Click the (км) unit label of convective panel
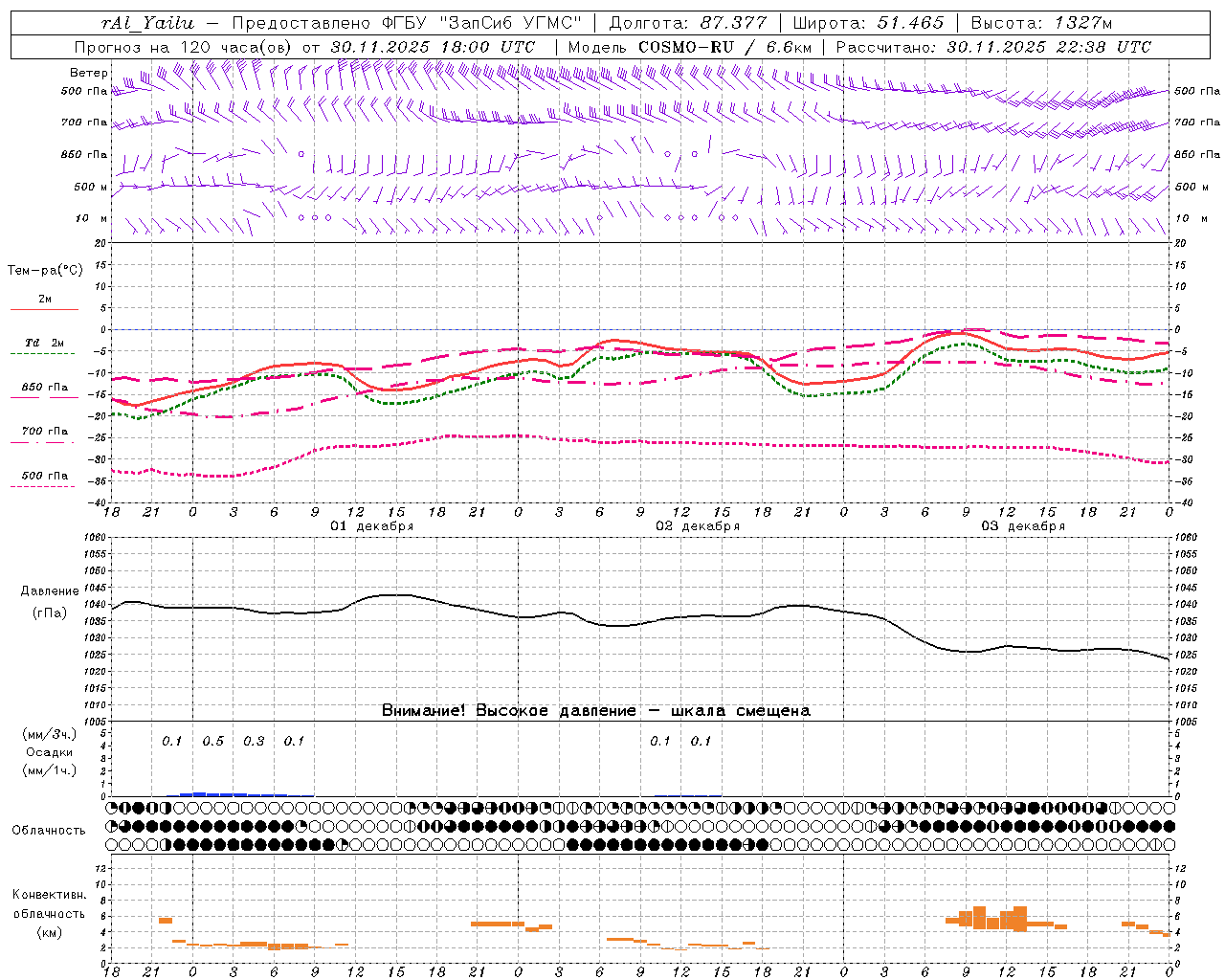 pyautogui.click(x=49, y=932)
